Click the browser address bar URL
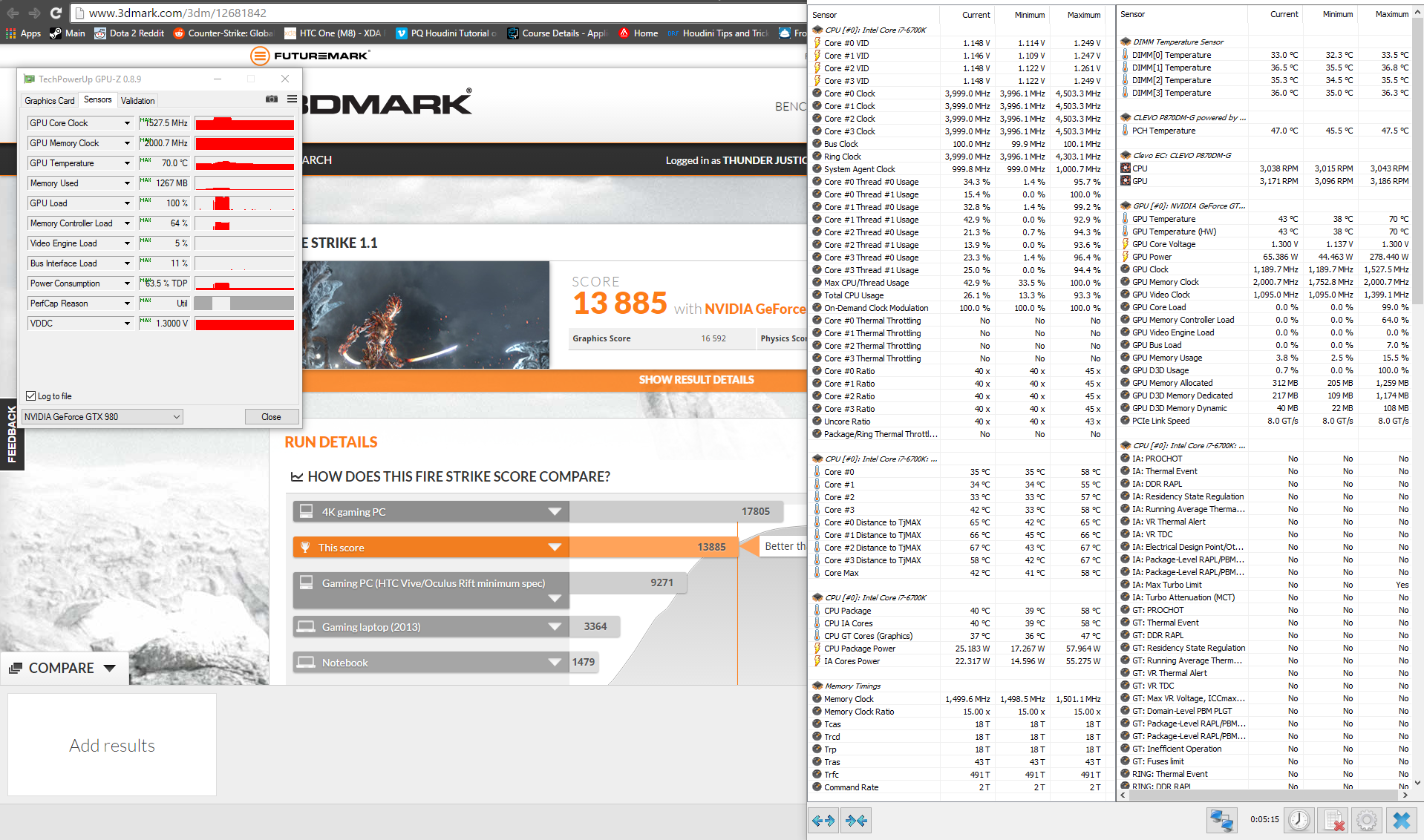This screenshot has width=1424, height=840. click(x=177, y=13)
